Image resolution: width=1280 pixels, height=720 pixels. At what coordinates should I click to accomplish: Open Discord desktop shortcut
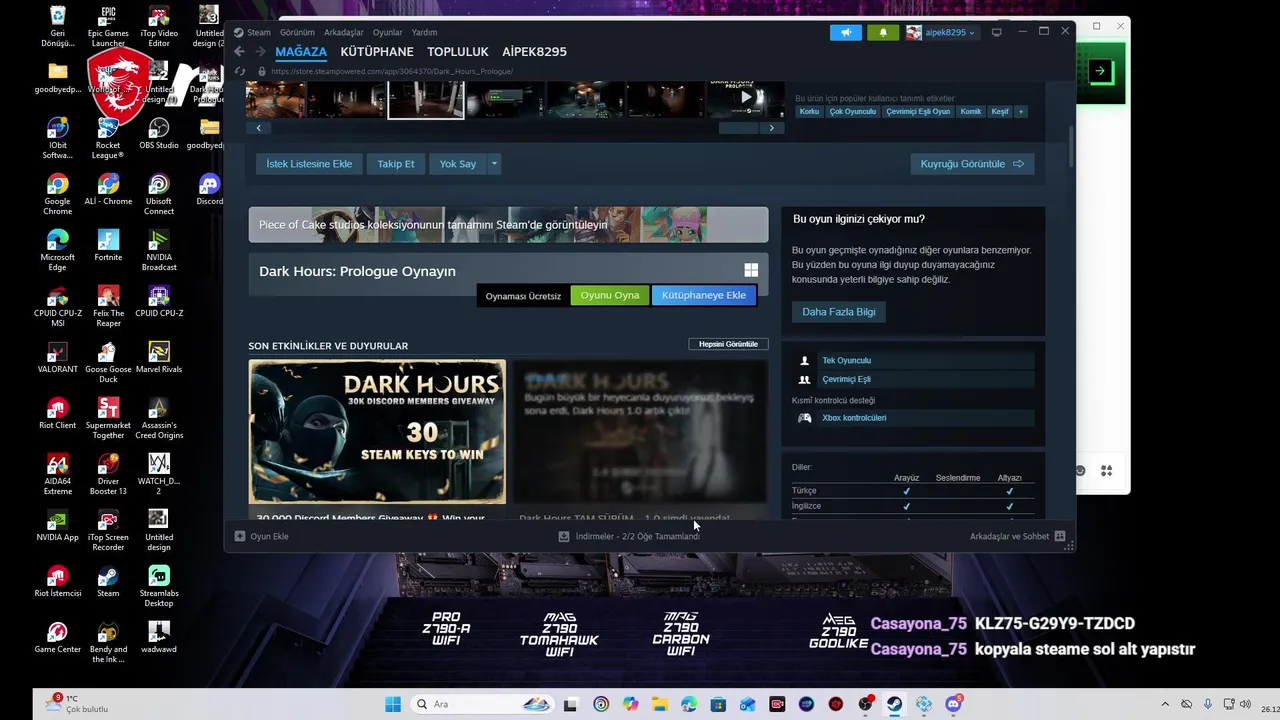click(209, 189)
